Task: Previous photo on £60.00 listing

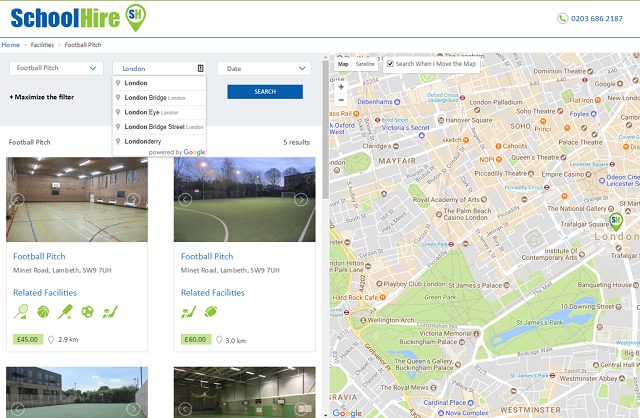Action: pyautogui.click(x=185, y=200)
